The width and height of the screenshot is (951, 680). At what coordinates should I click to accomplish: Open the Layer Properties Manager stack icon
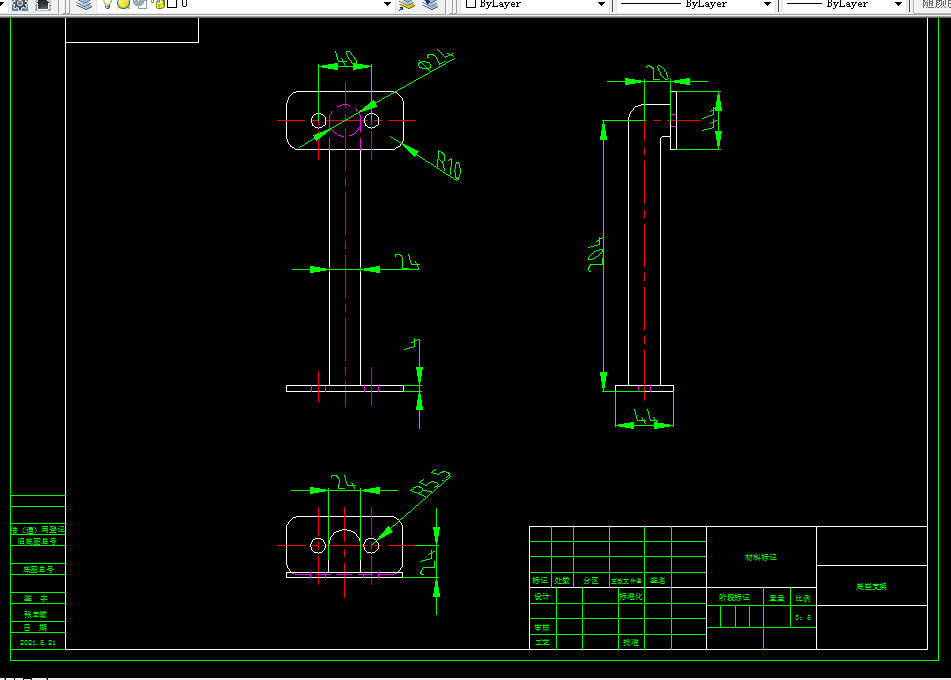point(84,5)
